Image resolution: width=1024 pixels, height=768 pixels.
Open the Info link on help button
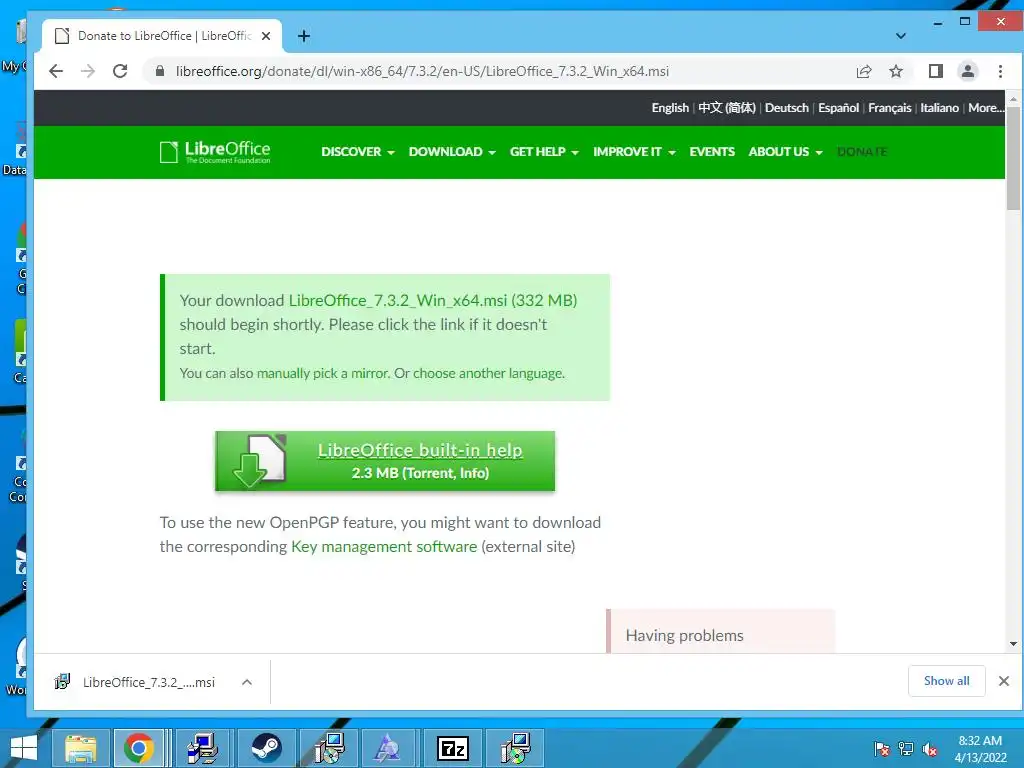(x=472, y=473)
